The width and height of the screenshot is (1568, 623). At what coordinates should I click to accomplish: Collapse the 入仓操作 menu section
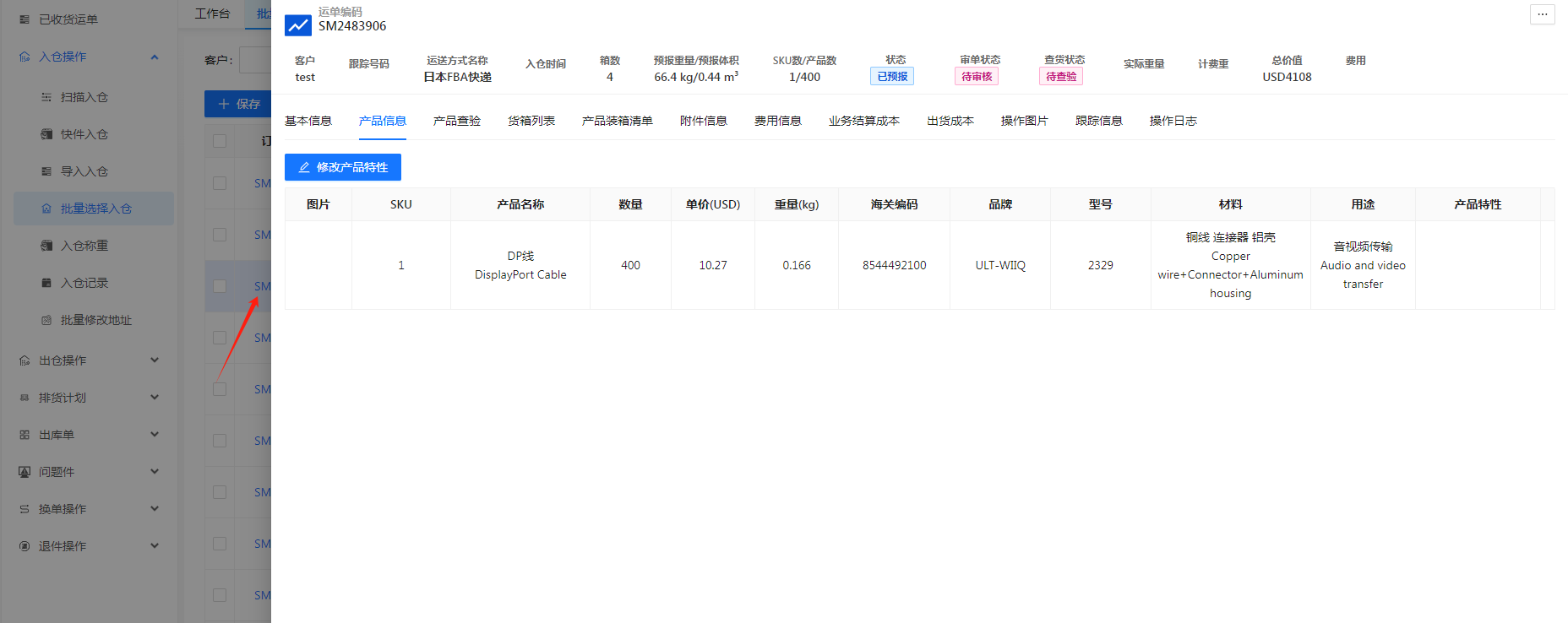pyautogui.click(x=155, y=57)
